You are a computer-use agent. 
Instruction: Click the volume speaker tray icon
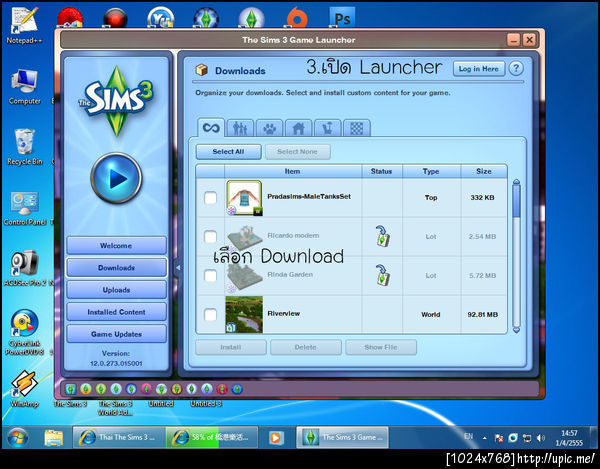click(x=540, y=438)
